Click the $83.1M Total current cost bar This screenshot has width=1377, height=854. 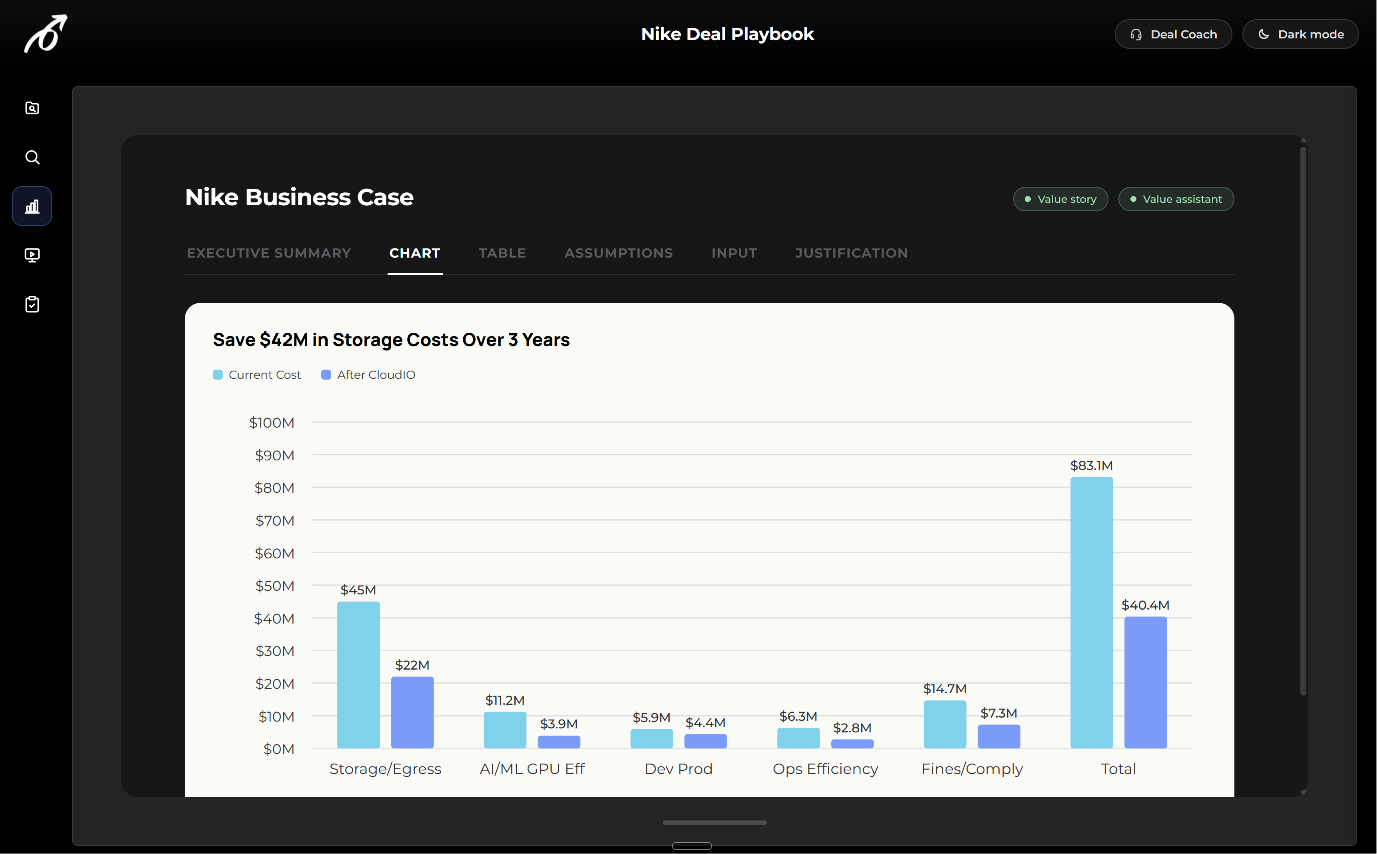point(1092,613)
